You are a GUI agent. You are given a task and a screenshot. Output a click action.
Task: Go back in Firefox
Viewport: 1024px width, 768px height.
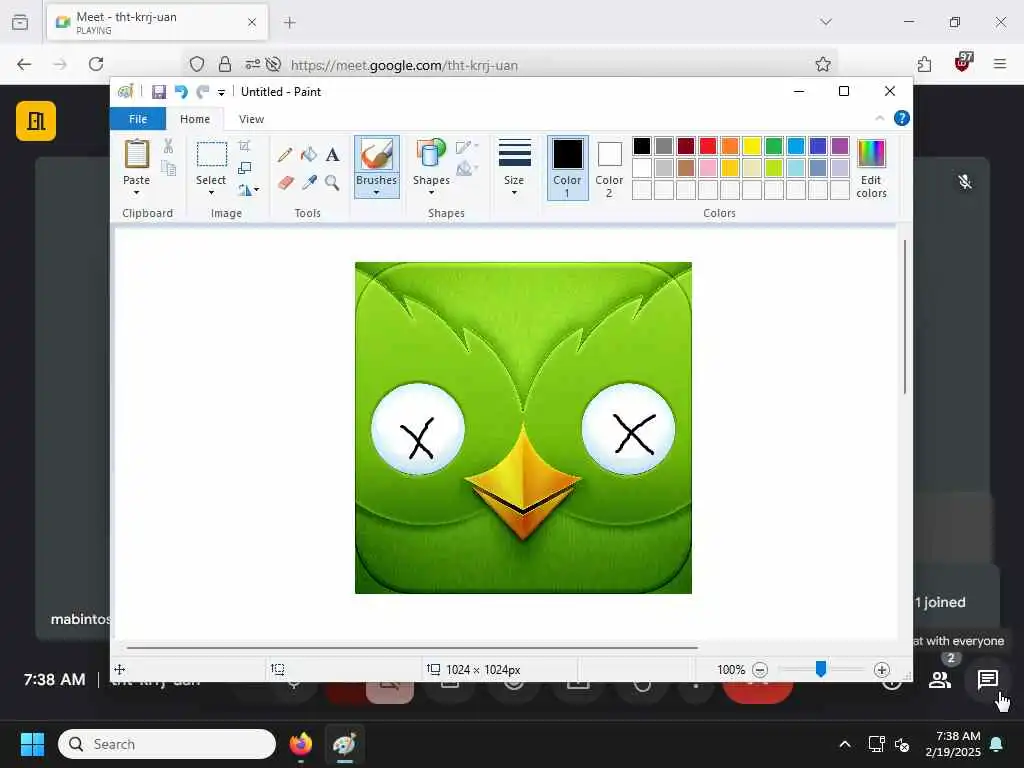pyautogui.click(x=24, y=64)
